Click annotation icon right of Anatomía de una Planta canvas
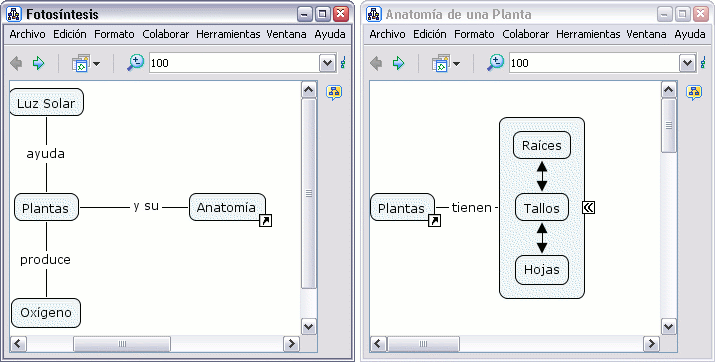Image resolution: width=715 pixels, height=362 pixels. pos(694,93)
